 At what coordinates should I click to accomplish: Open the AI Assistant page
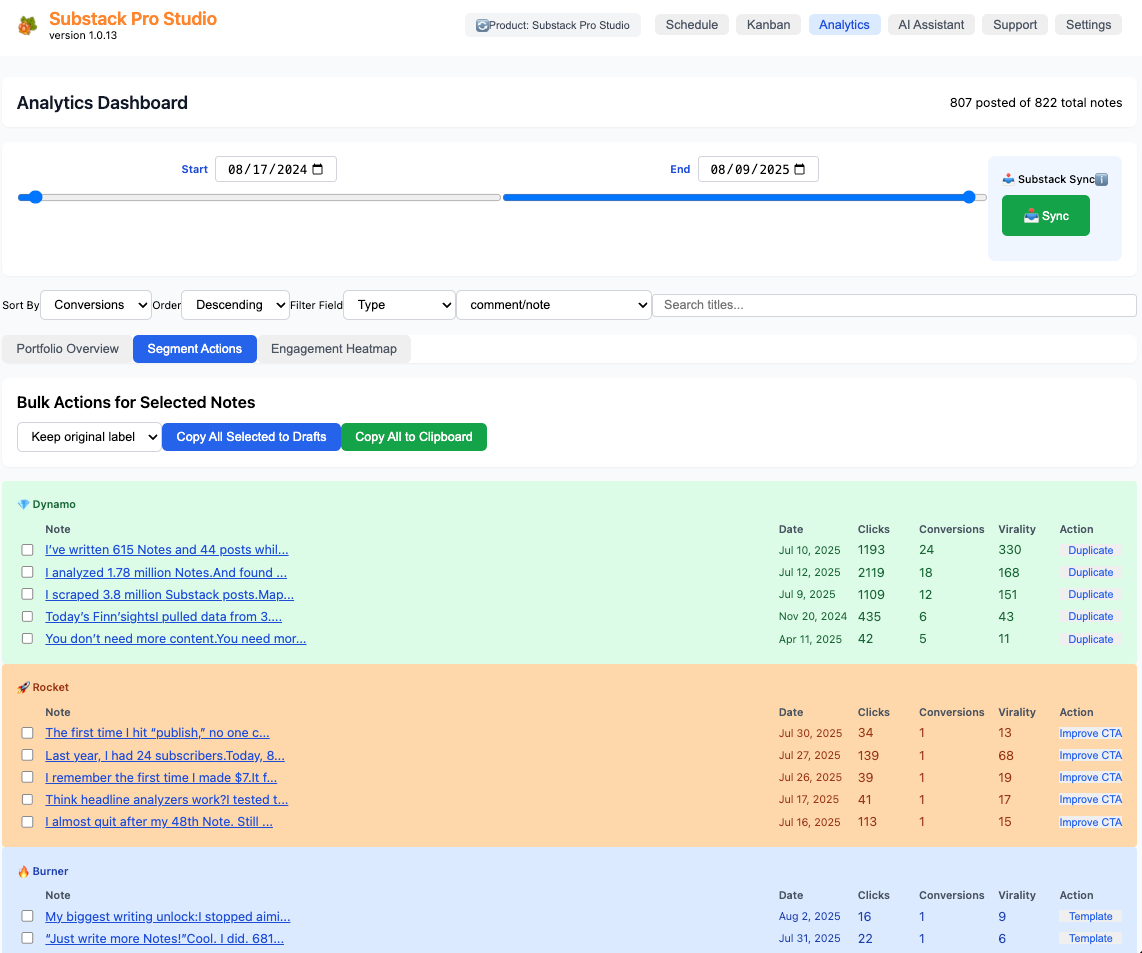(x=931, y=25)
